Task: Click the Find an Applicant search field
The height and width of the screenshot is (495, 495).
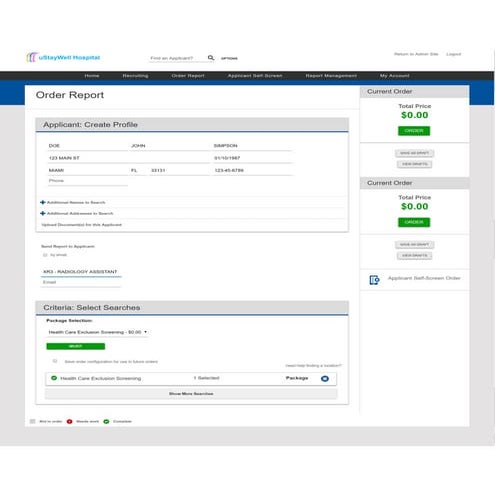Action: point(177,58)
